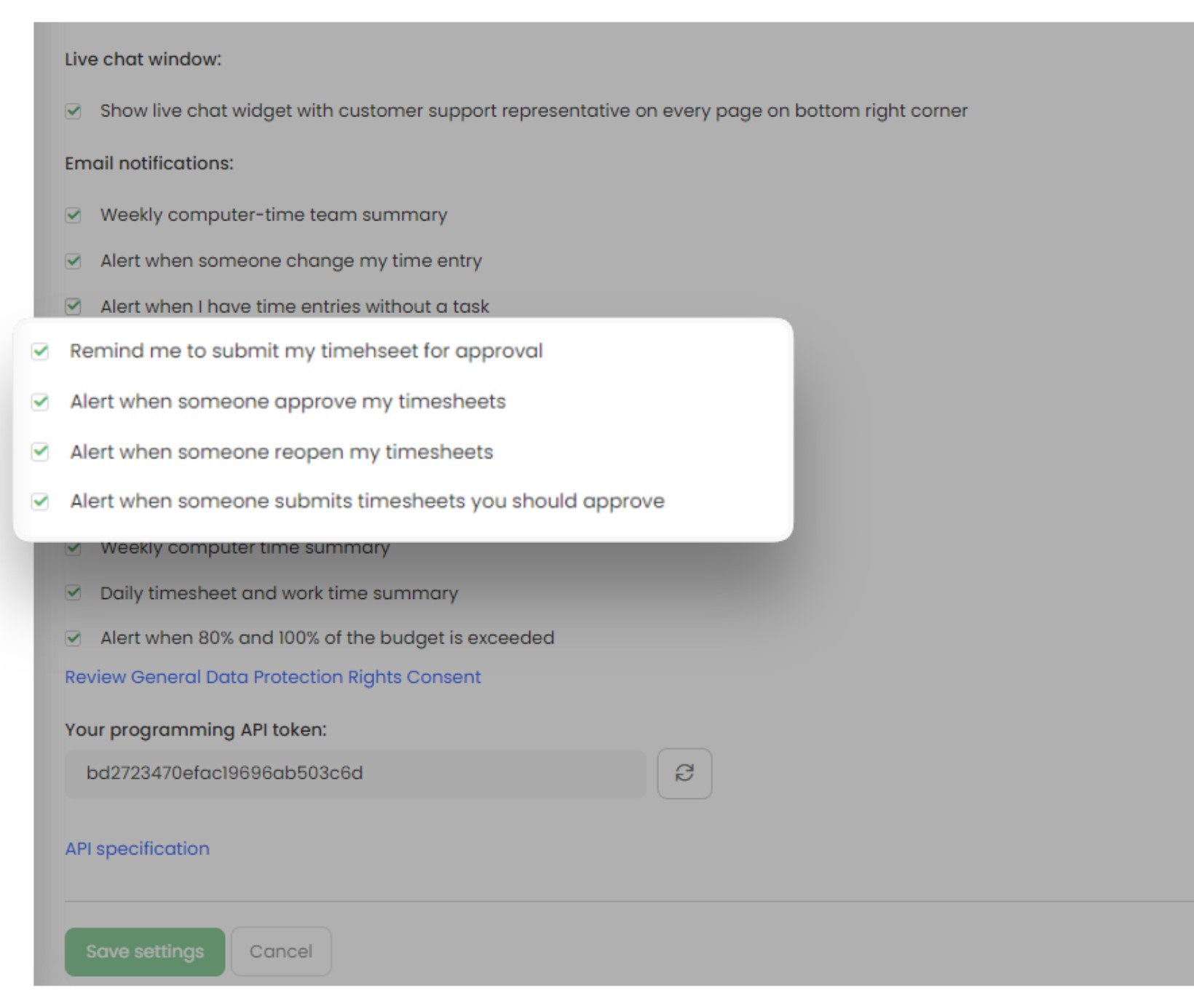The image size is (1194, 1008).
Task: Disable the reopen my timesheets alert checkbox
Action: [41, 452]
